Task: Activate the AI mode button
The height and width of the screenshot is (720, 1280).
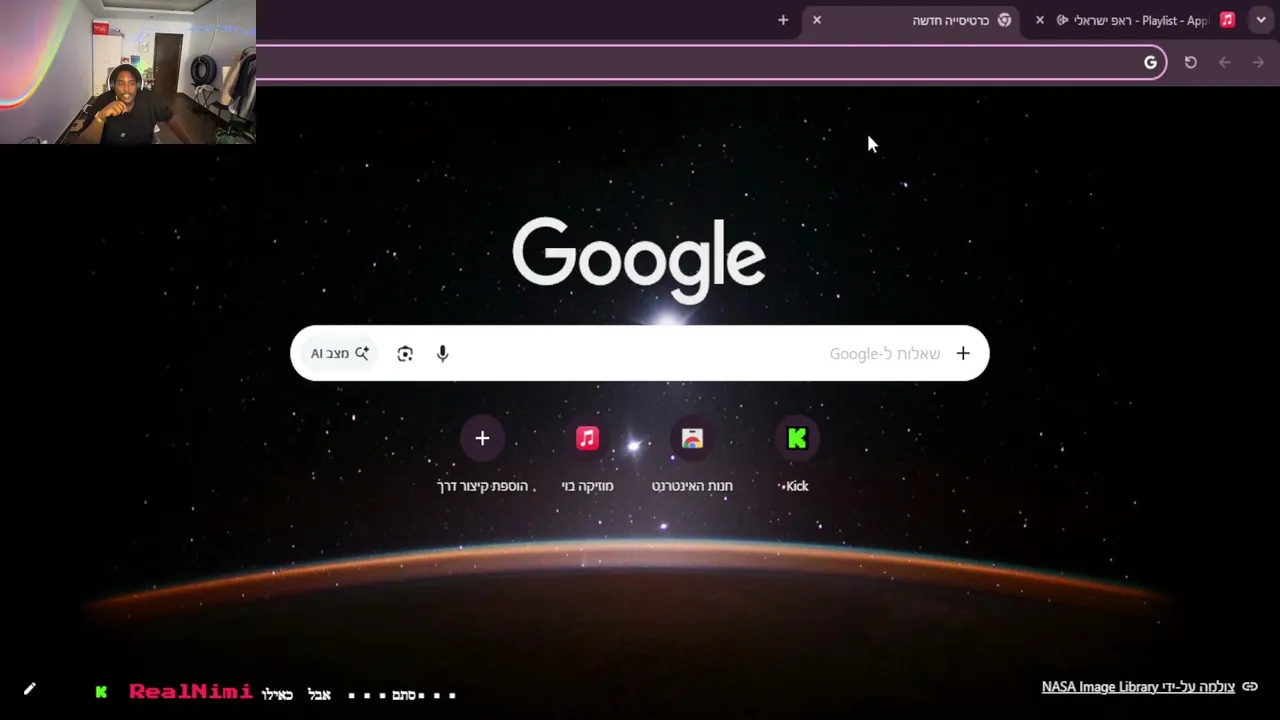Action: click(x=339, y=353)
